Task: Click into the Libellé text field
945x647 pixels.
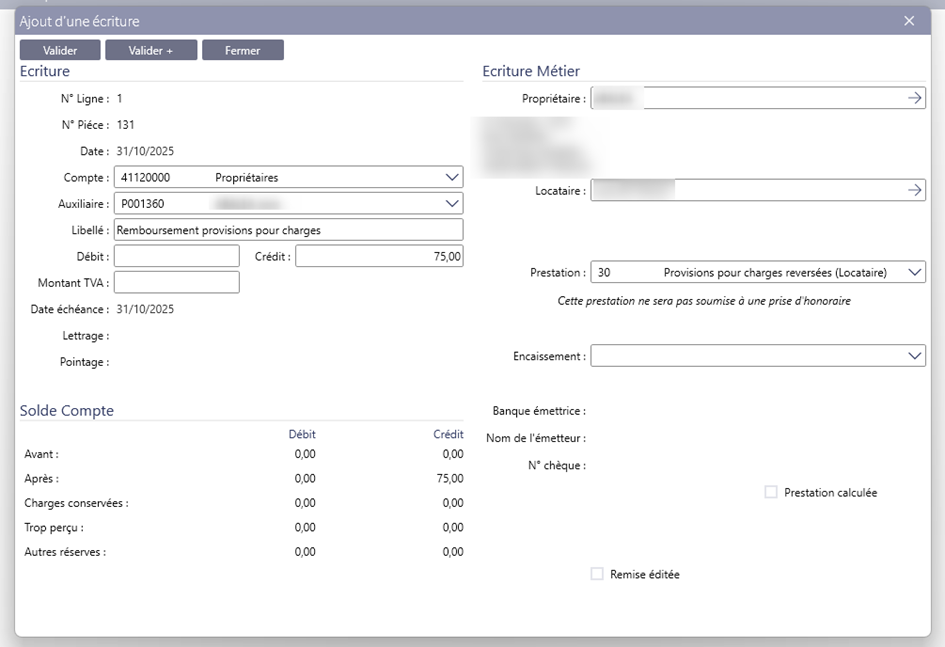Action: (288, 230)
